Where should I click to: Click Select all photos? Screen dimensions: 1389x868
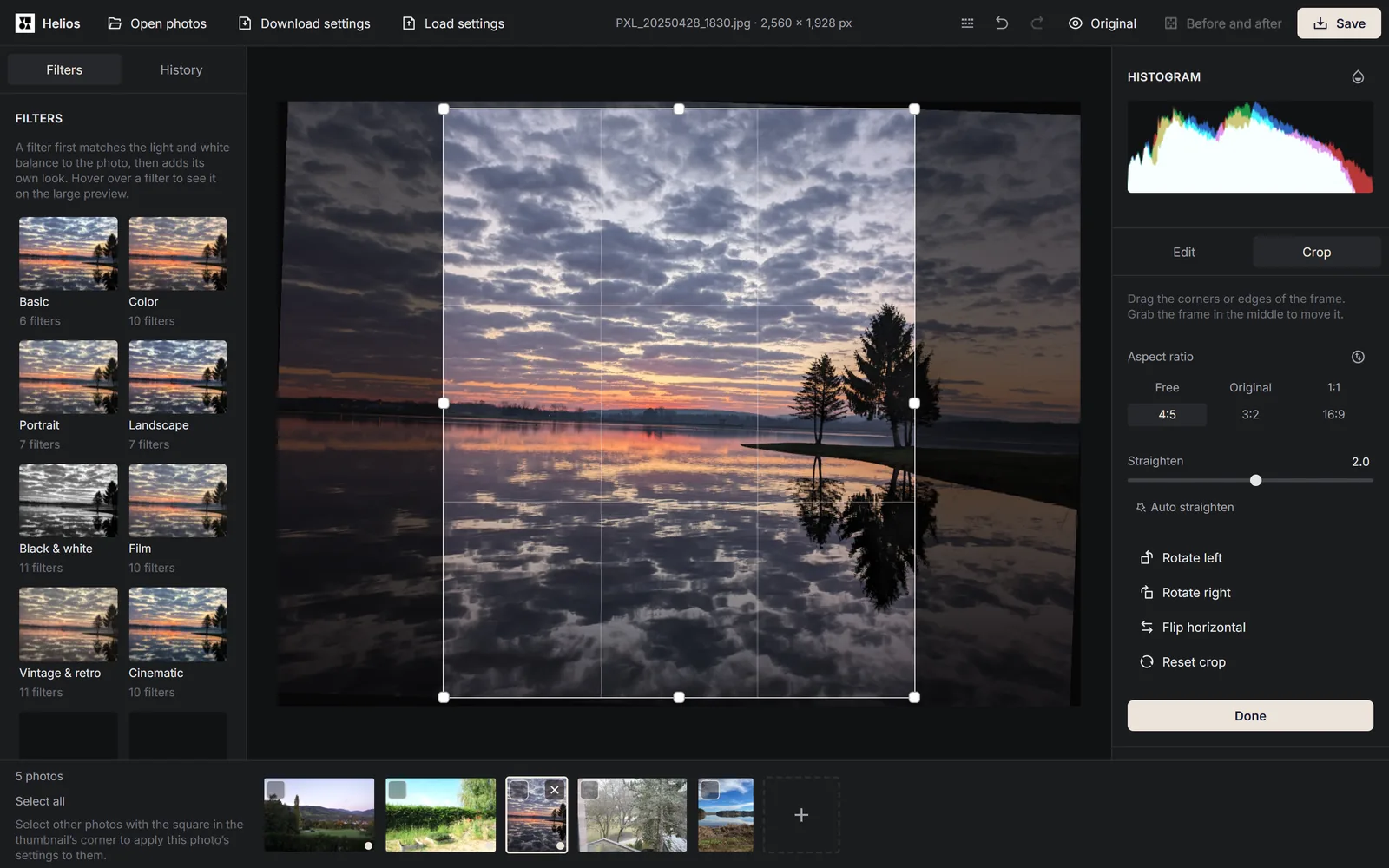point(40,801)
